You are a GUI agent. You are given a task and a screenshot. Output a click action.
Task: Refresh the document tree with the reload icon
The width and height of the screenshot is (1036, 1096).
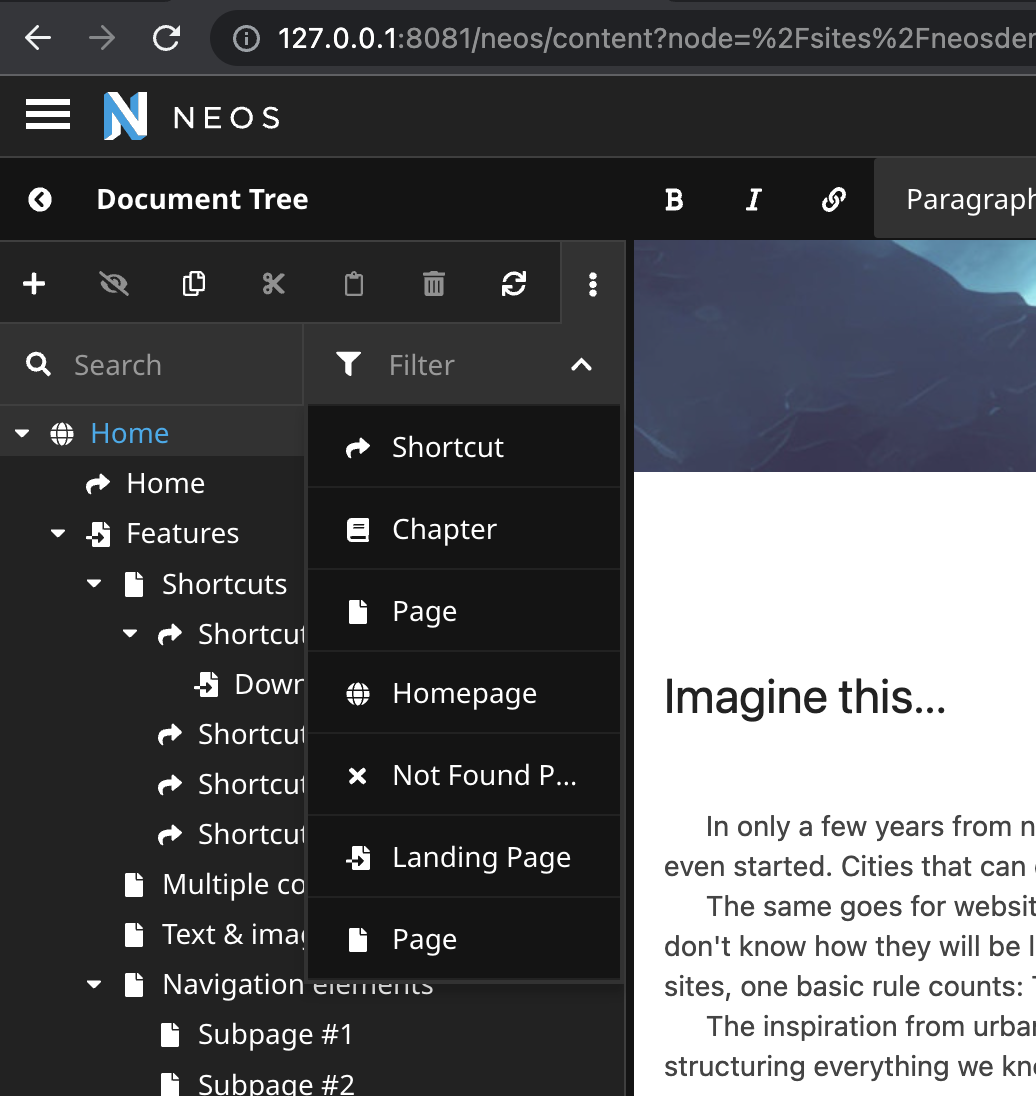point(514,283)
